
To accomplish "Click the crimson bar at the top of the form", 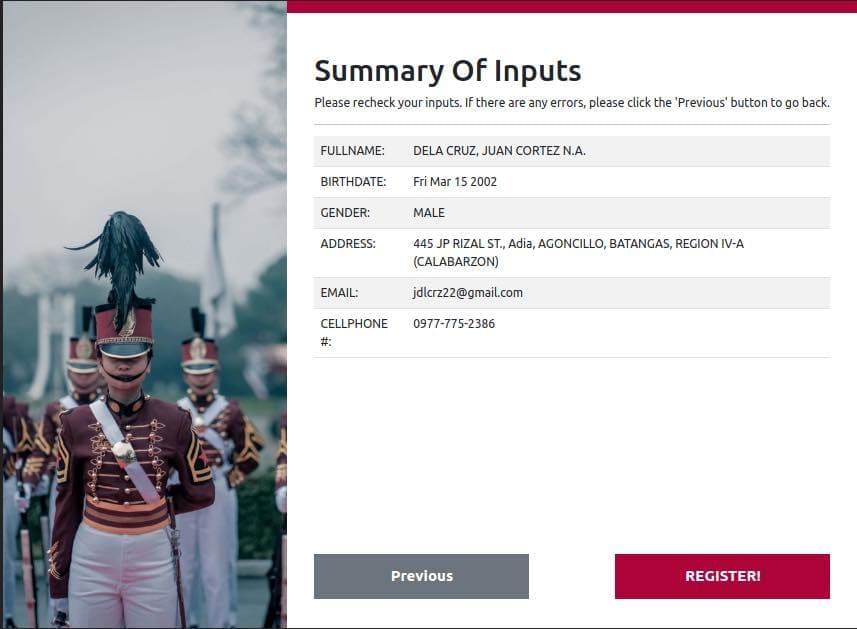I will [x=571, y=6].
